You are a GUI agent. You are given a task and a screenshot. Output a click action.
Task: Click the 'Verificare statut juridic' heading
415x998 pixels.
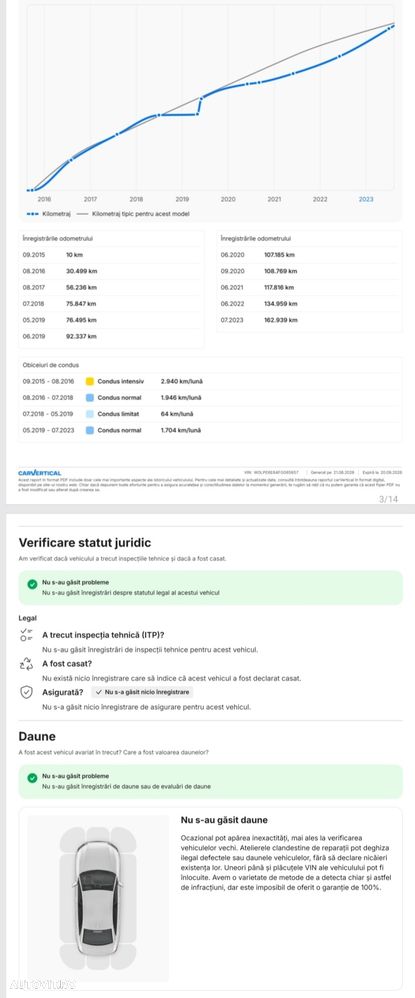click(85, 543)
